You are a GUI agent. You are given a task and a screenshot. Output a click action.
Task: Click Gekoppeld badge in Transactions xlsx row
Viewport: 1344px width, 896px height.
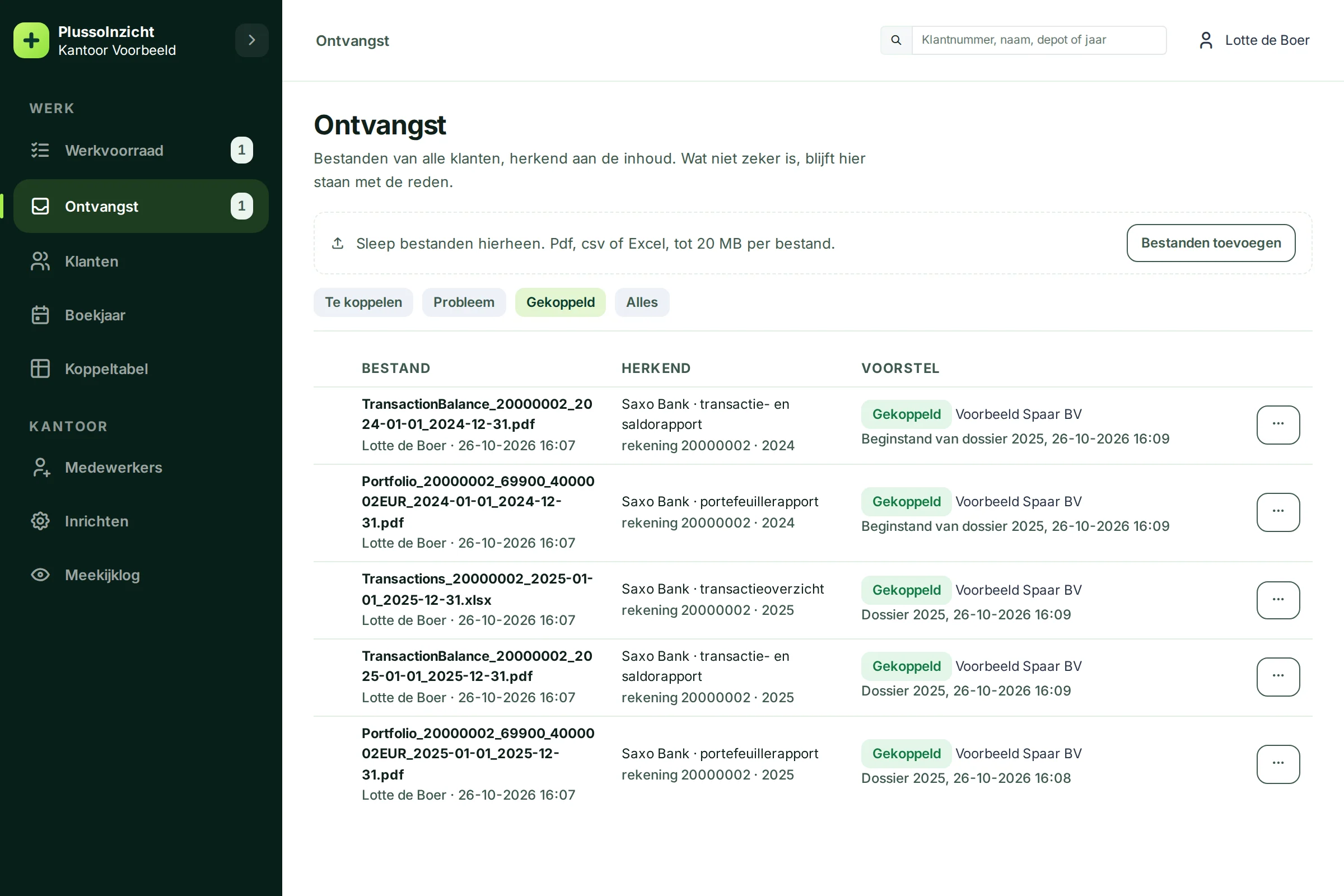coord(906,590)
